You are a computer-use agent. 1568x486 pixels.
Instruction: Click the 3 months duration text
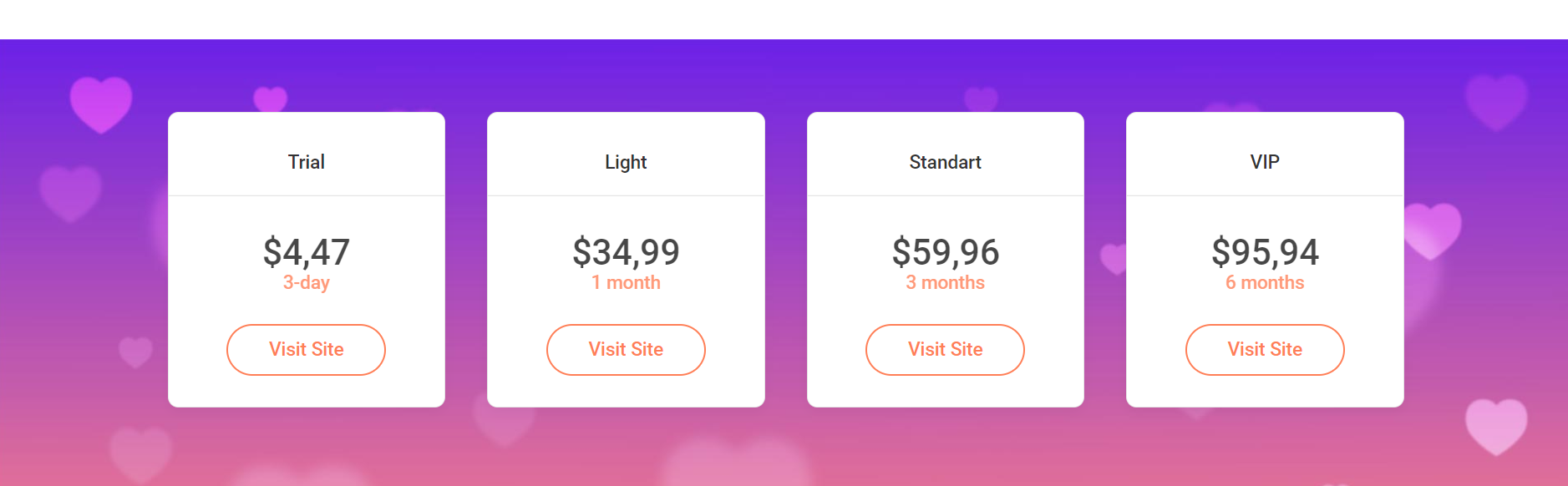945,282
